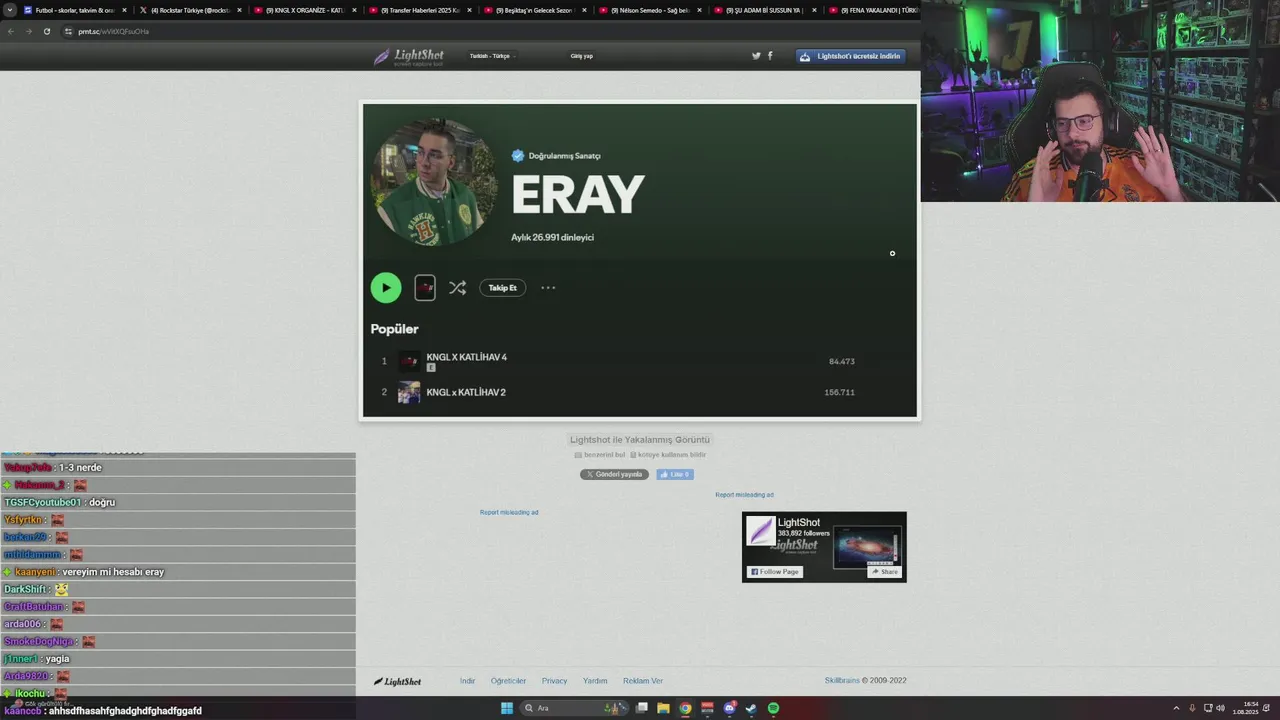Open the site information icon in the address bar
This screenshot has height=720, width=1280.
pos(69,31)
